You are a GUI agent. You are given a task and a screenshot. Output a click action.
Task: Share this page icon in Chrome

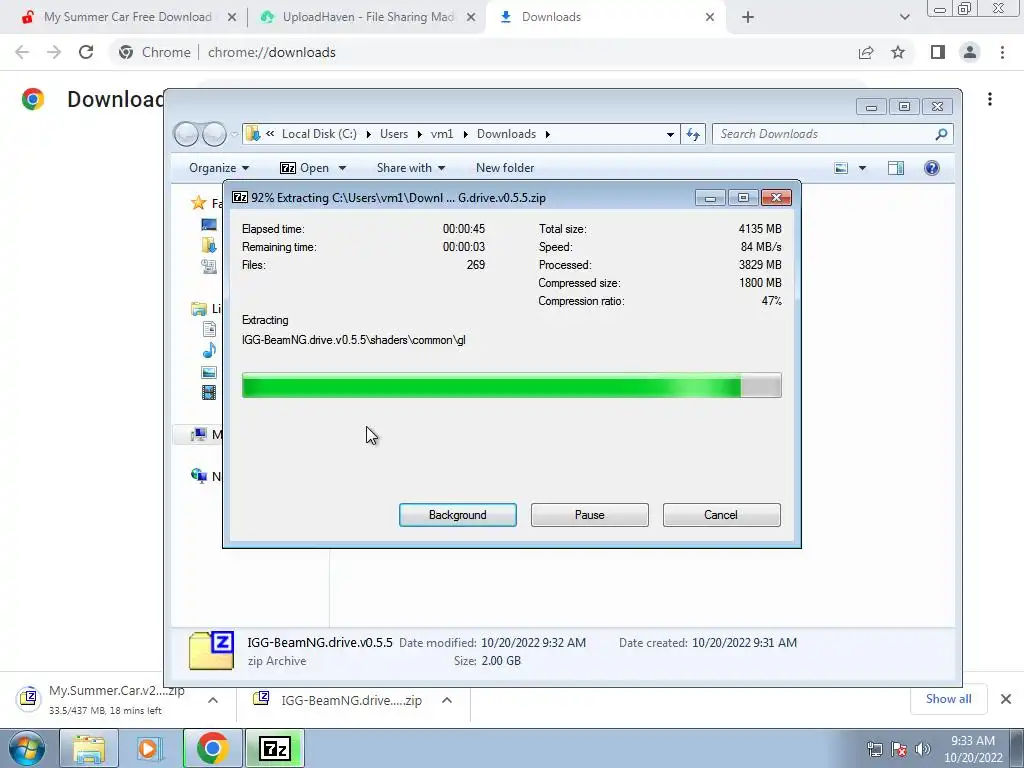(866, 52)
